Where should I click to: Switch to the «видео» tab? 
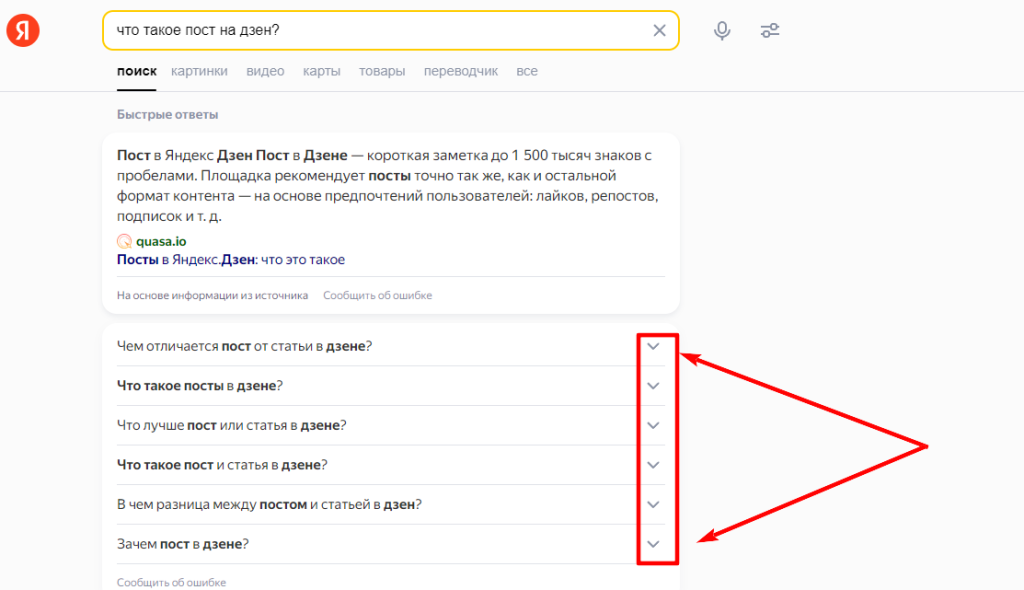click(x=265, y=71)
